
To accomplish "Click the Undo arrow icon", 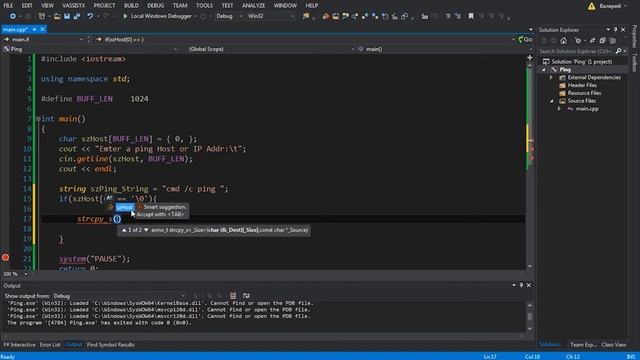I will (x=90, y=16).
